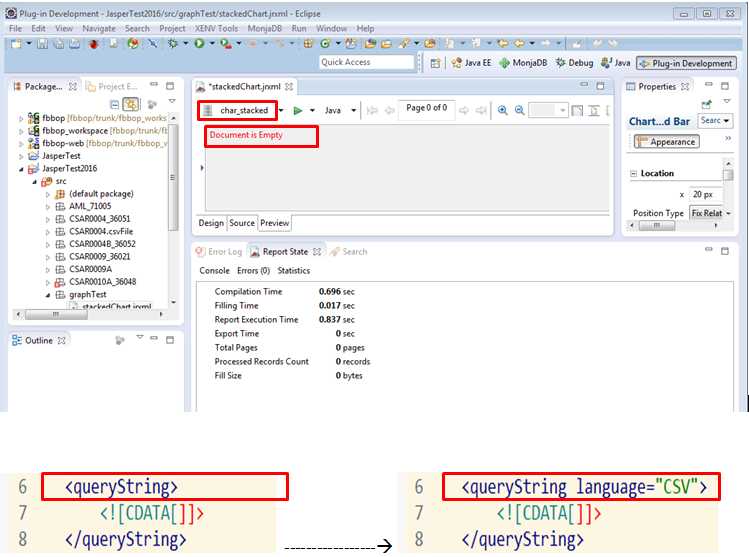Open the char_stacked data adapter dropdown
This screenshot has height=557, width=749.
281,111
